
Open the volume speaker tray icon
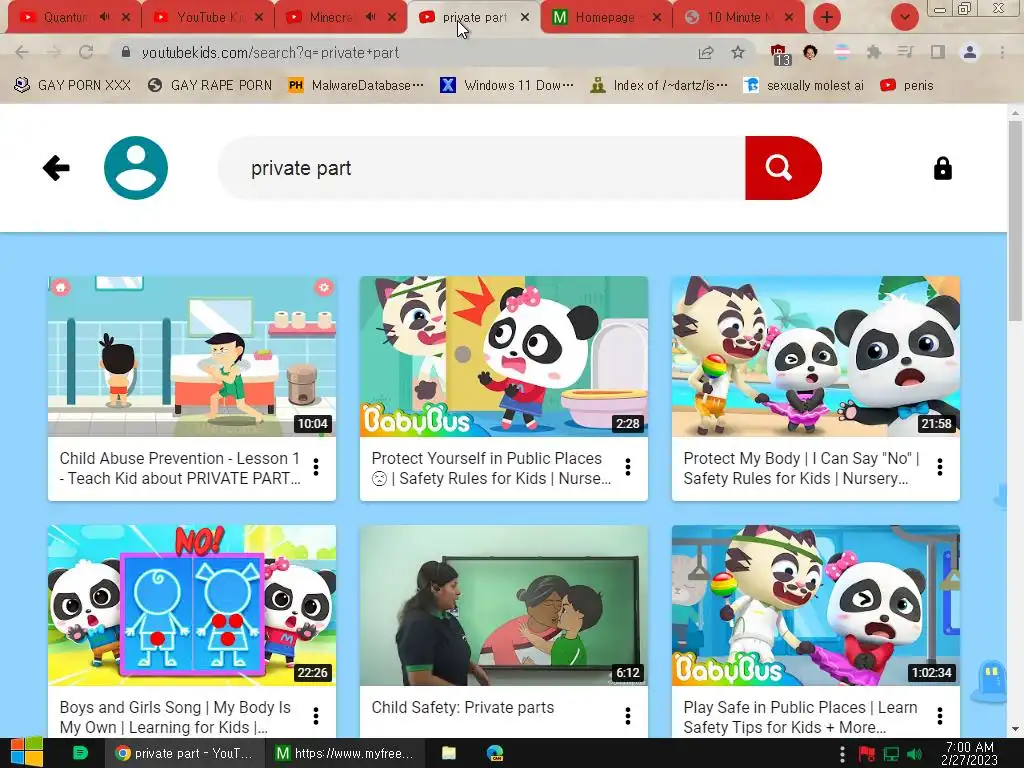(x=915, y=754)
